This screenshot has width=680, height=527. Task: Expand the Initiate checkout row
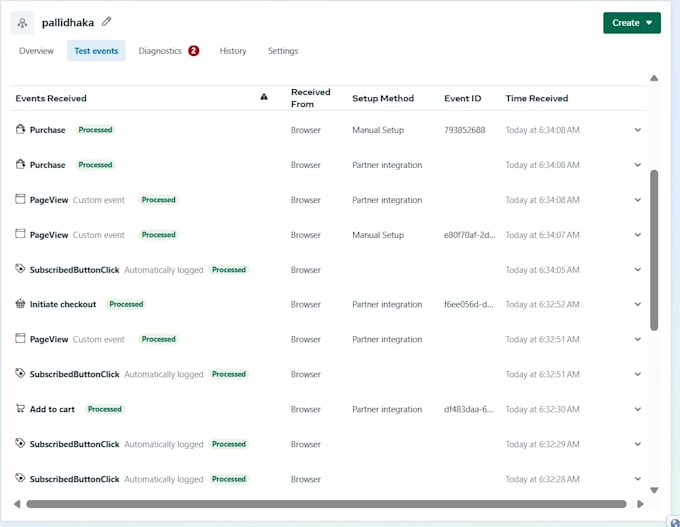pyautogui.click(x=638, y=304)
